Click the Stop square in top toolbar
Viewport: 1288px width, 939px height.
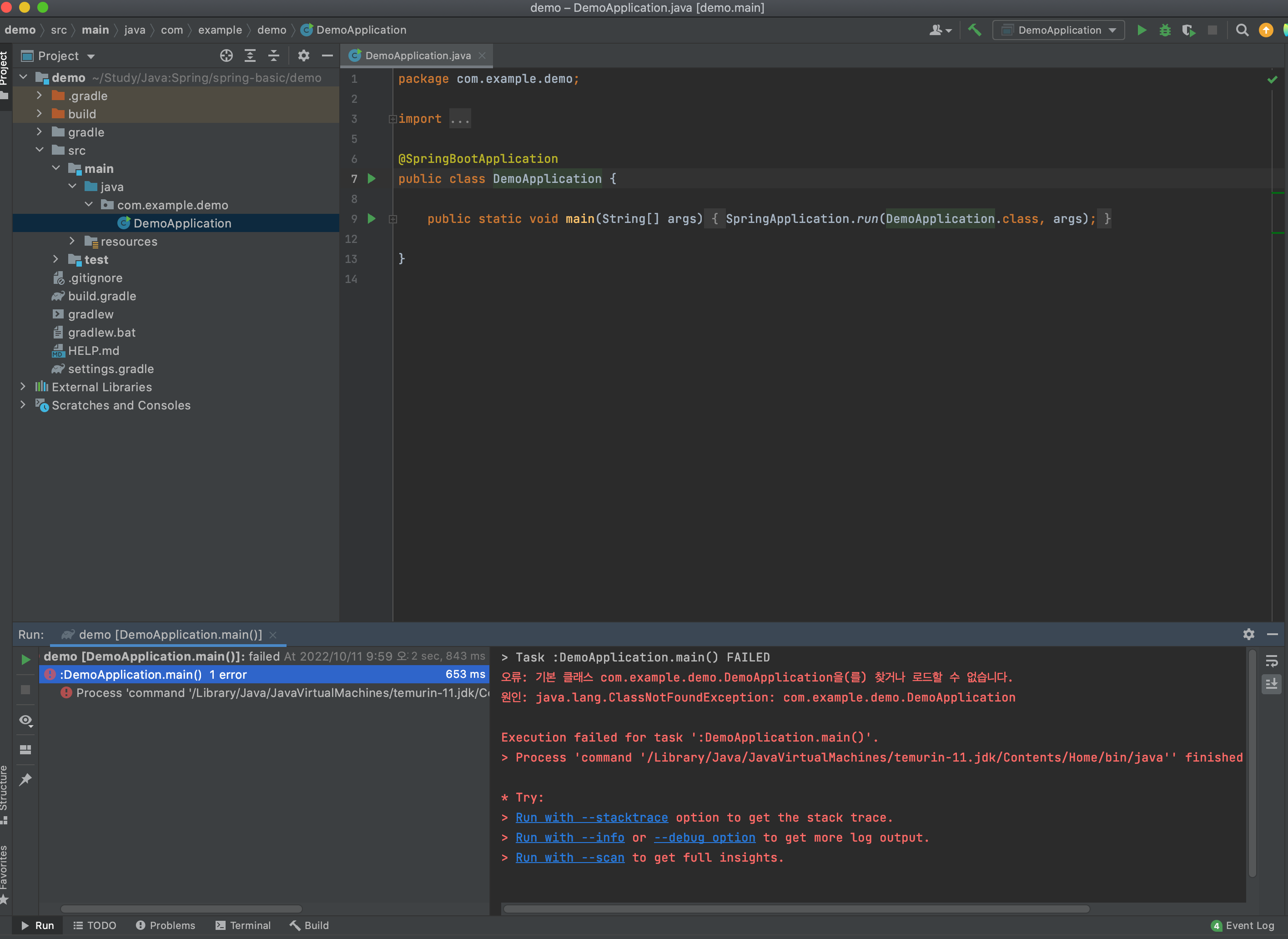click(x=1213, y=30)
